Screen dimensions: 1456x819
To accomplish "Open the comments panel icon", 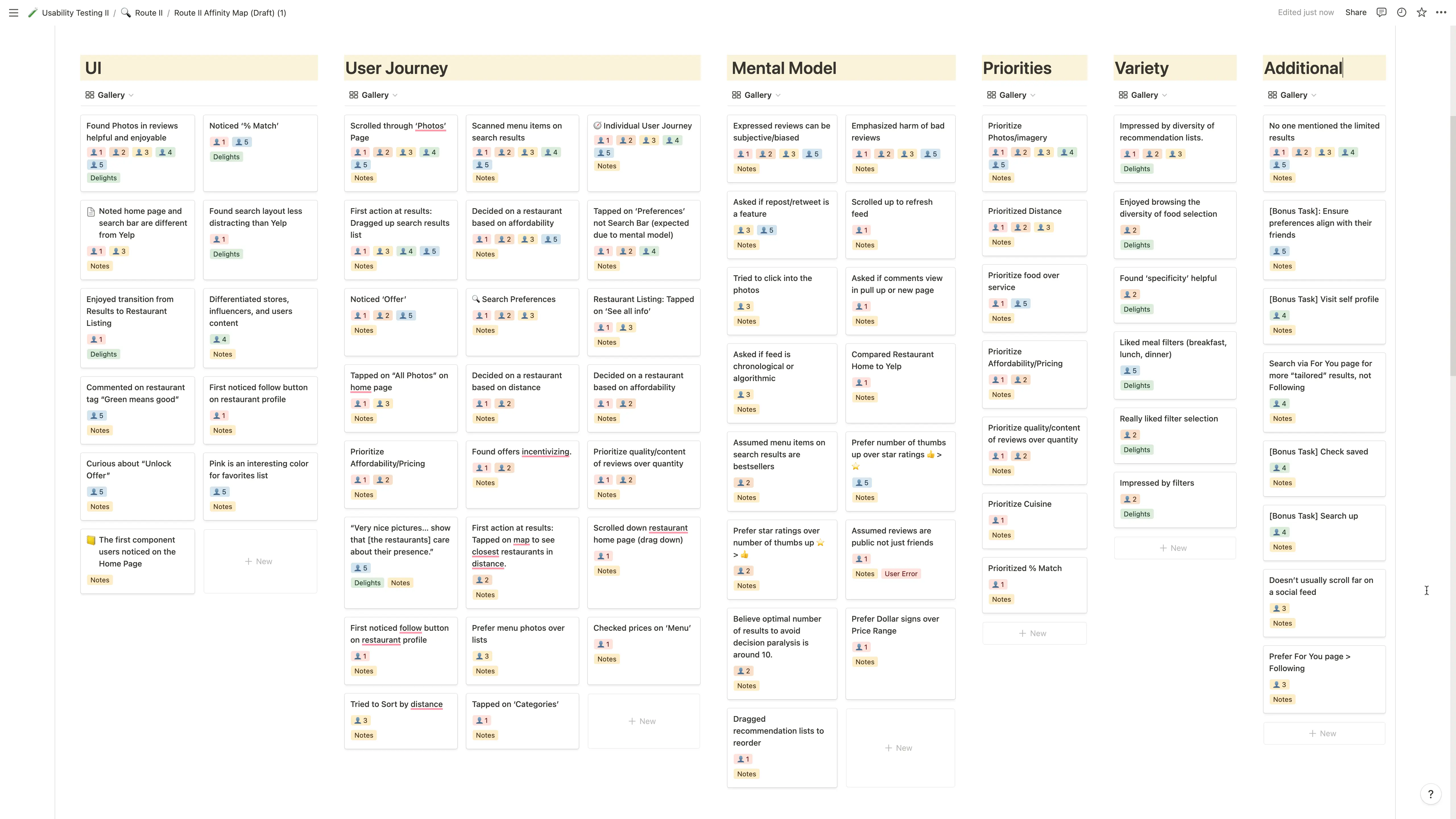I will (x=1381, y=13).
